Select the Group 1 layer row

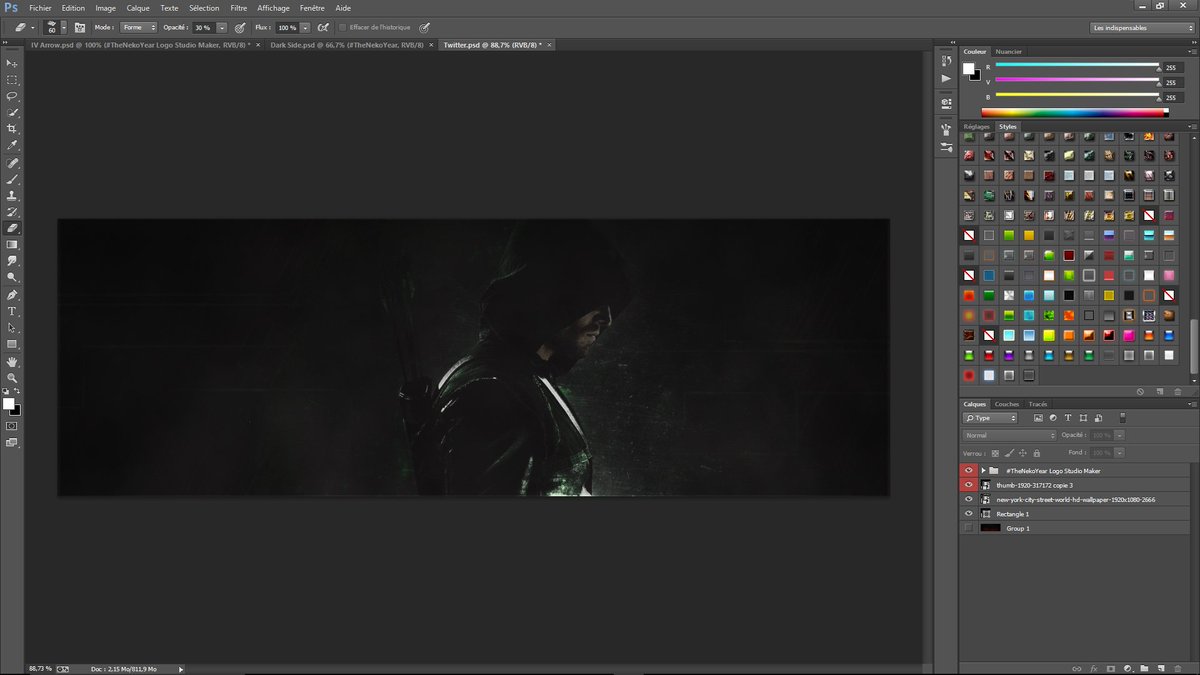[x=1077, y=527]
